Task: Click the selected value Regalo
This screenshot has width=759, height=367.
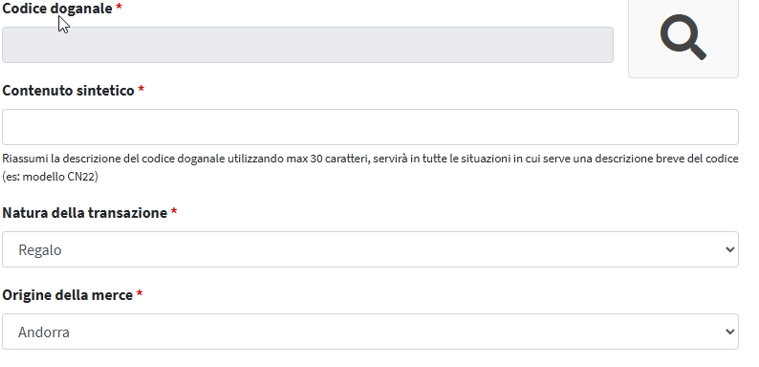Action: tap(40, 250)
